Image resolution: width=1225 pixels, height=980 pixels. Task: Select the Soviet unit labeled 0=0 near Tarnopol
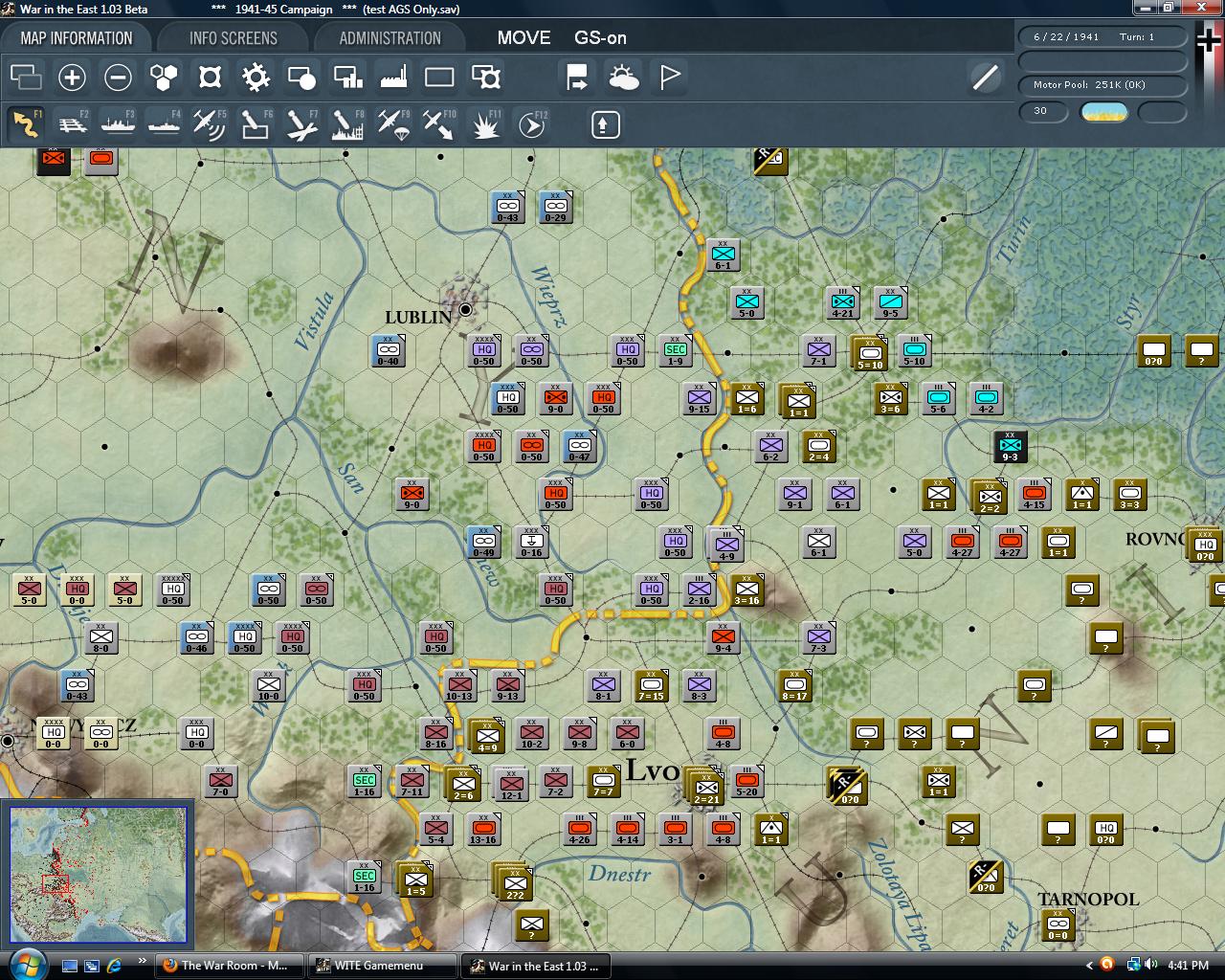pos(1058,924)
